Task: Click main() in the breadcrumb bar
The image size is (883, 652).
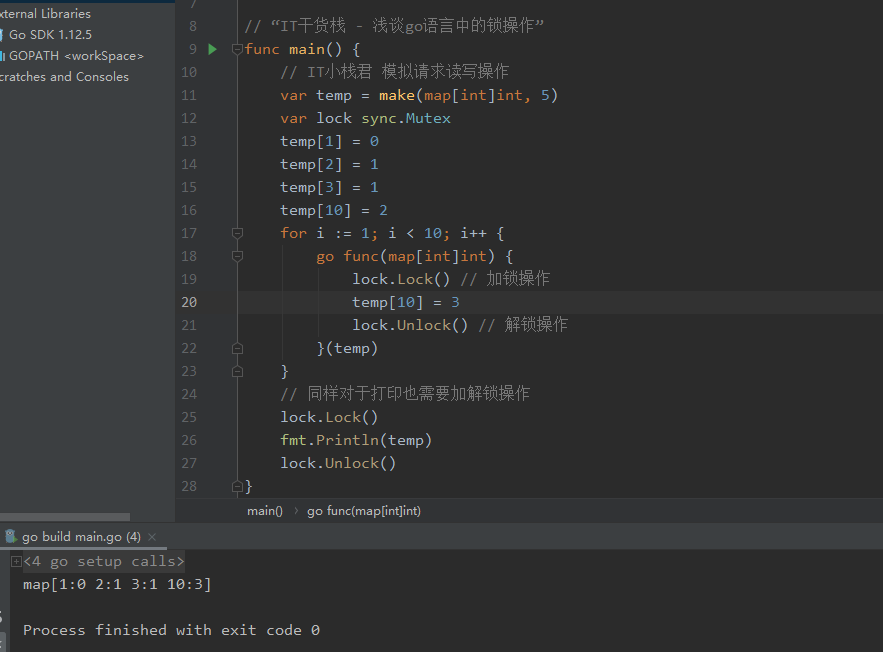Action: pyautogui.click(x=265, y=511)
